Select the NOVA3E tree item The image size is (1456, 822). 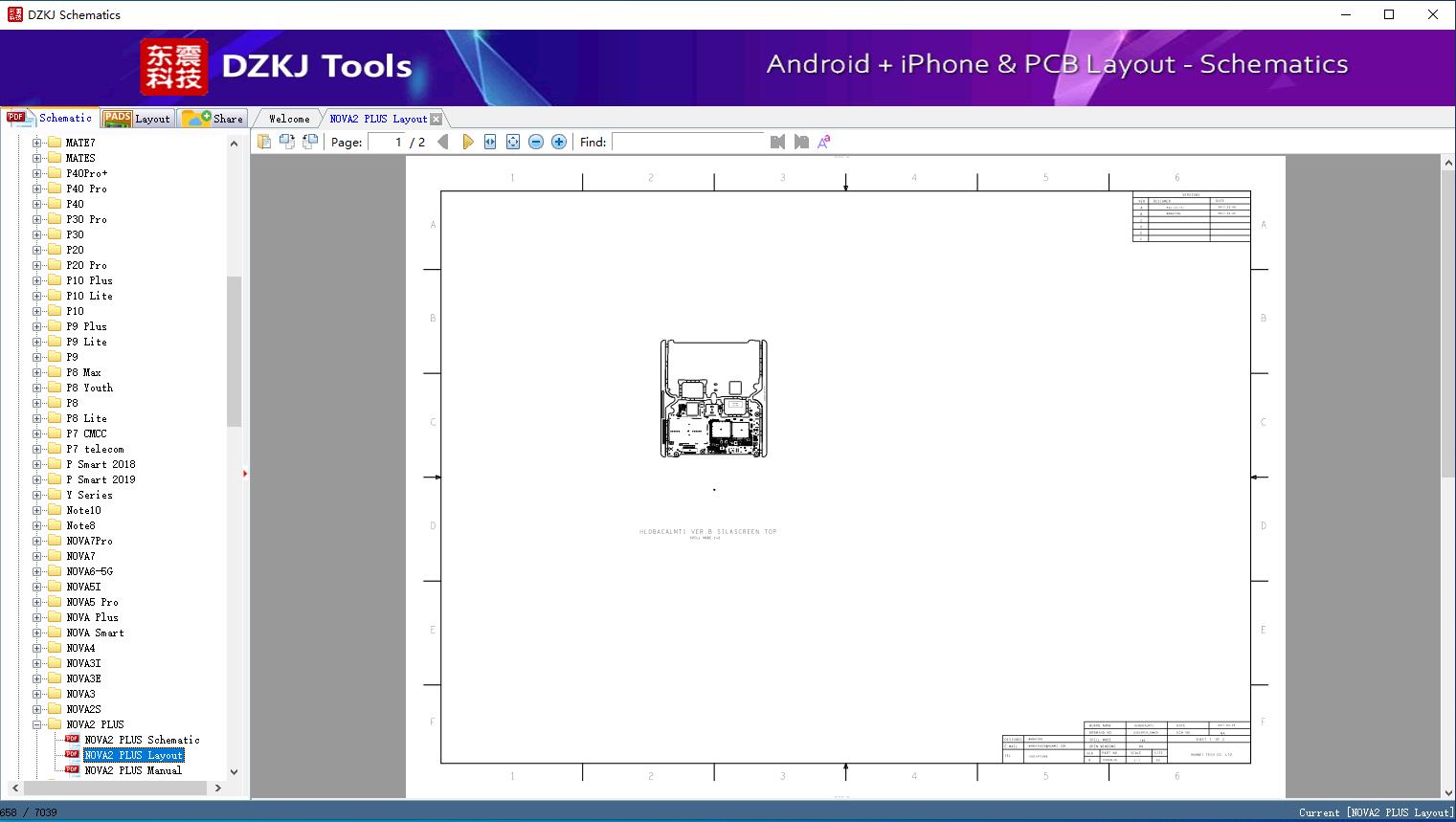[83, 678]
